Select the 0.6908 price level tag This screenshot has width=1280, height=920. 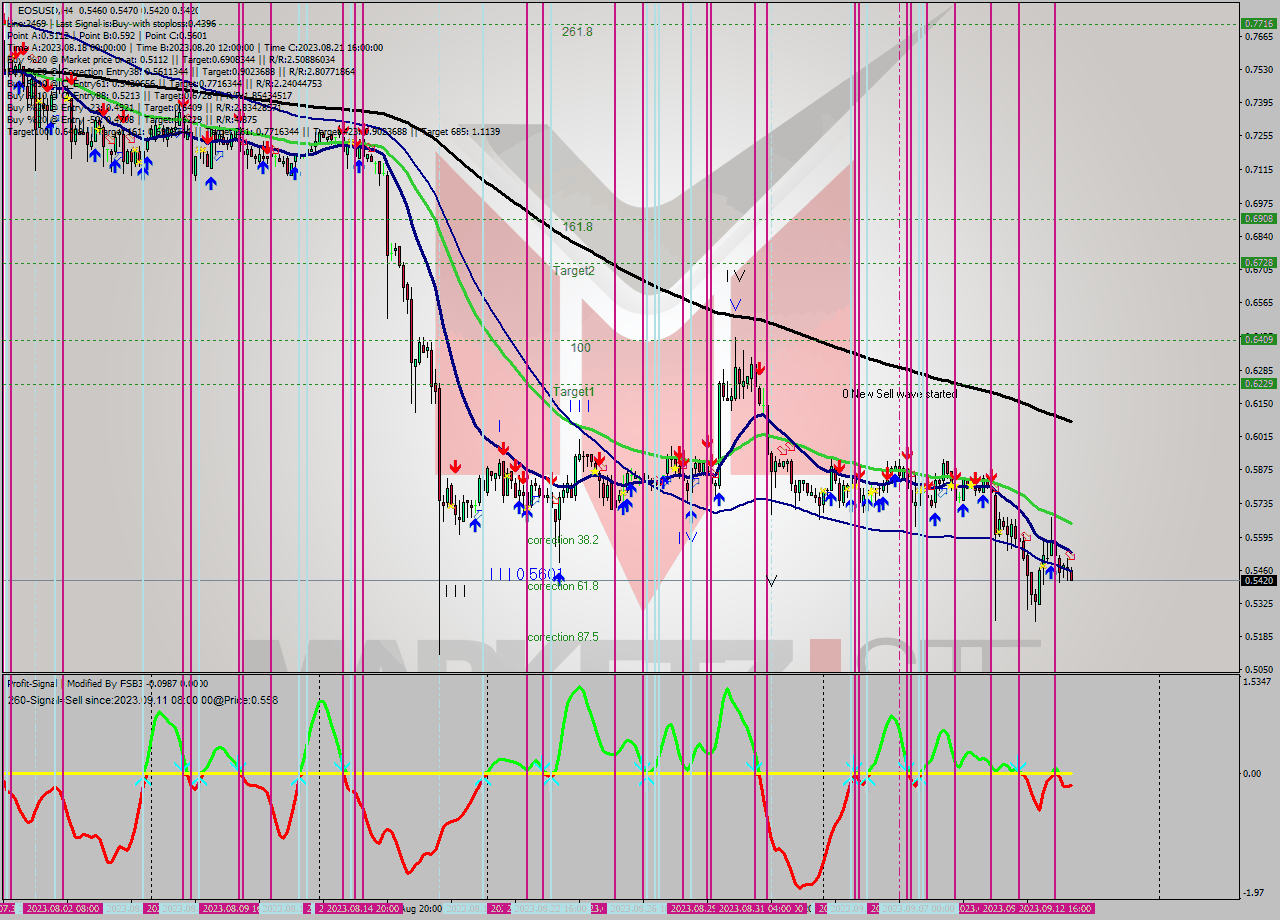click(1256, 218)
